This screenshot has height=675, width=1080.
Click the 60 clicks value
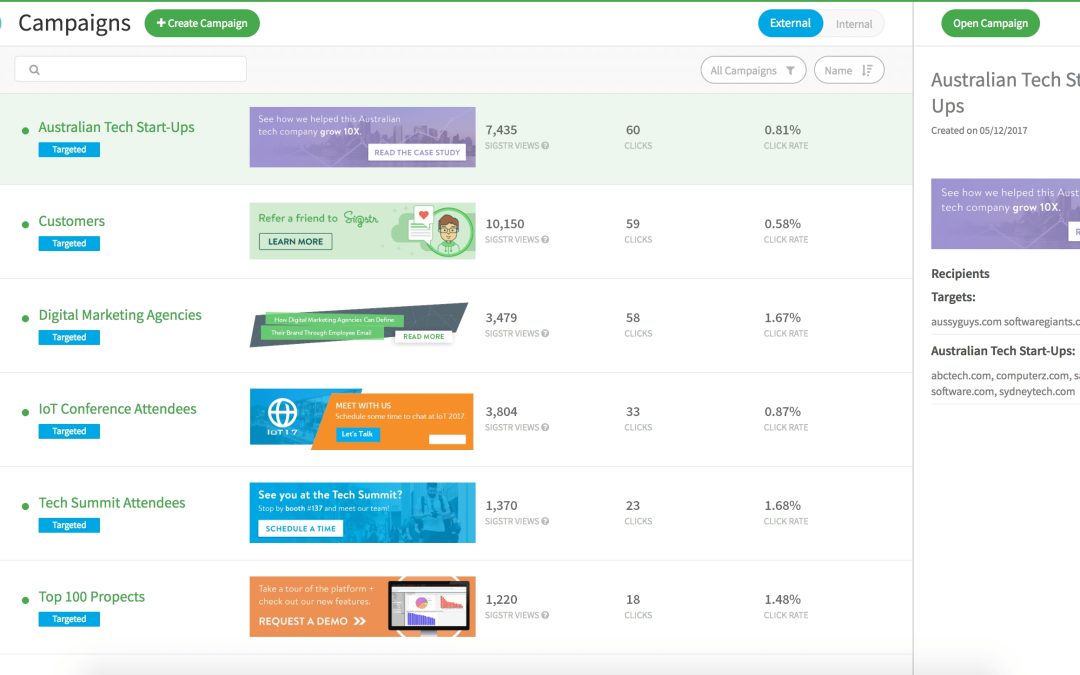(x=633, y=130)
